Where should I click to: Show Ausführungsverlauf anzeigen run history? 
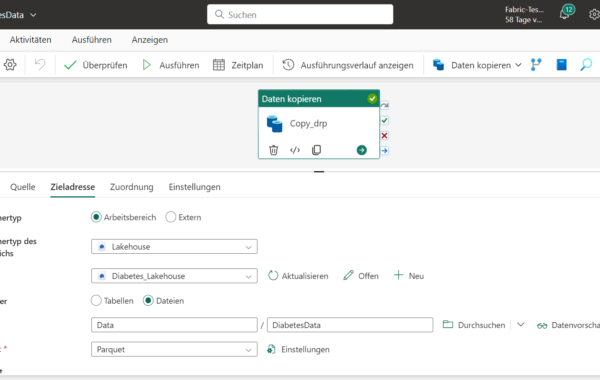point(347,65)
